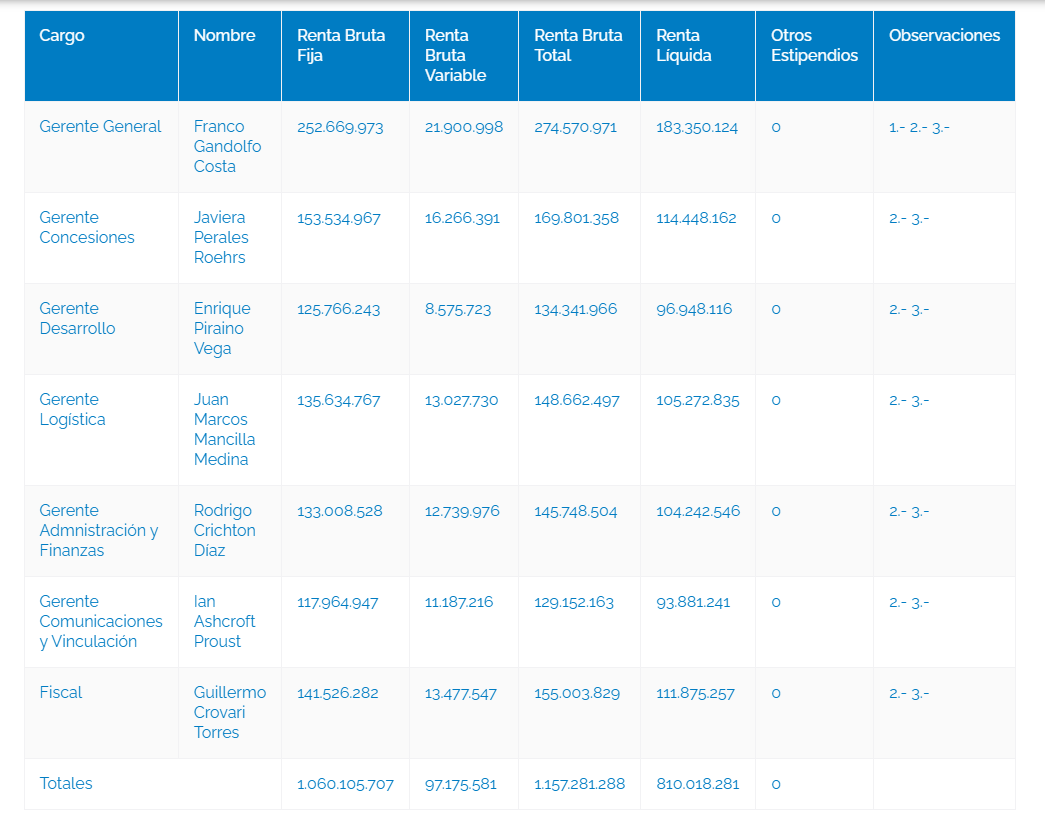Image resolution: width=1045 pixels, height=819 pixels.
Task: Click observations "1.- 2.- 3.-" for Gerente General
Action: click(x=919, y=127)
